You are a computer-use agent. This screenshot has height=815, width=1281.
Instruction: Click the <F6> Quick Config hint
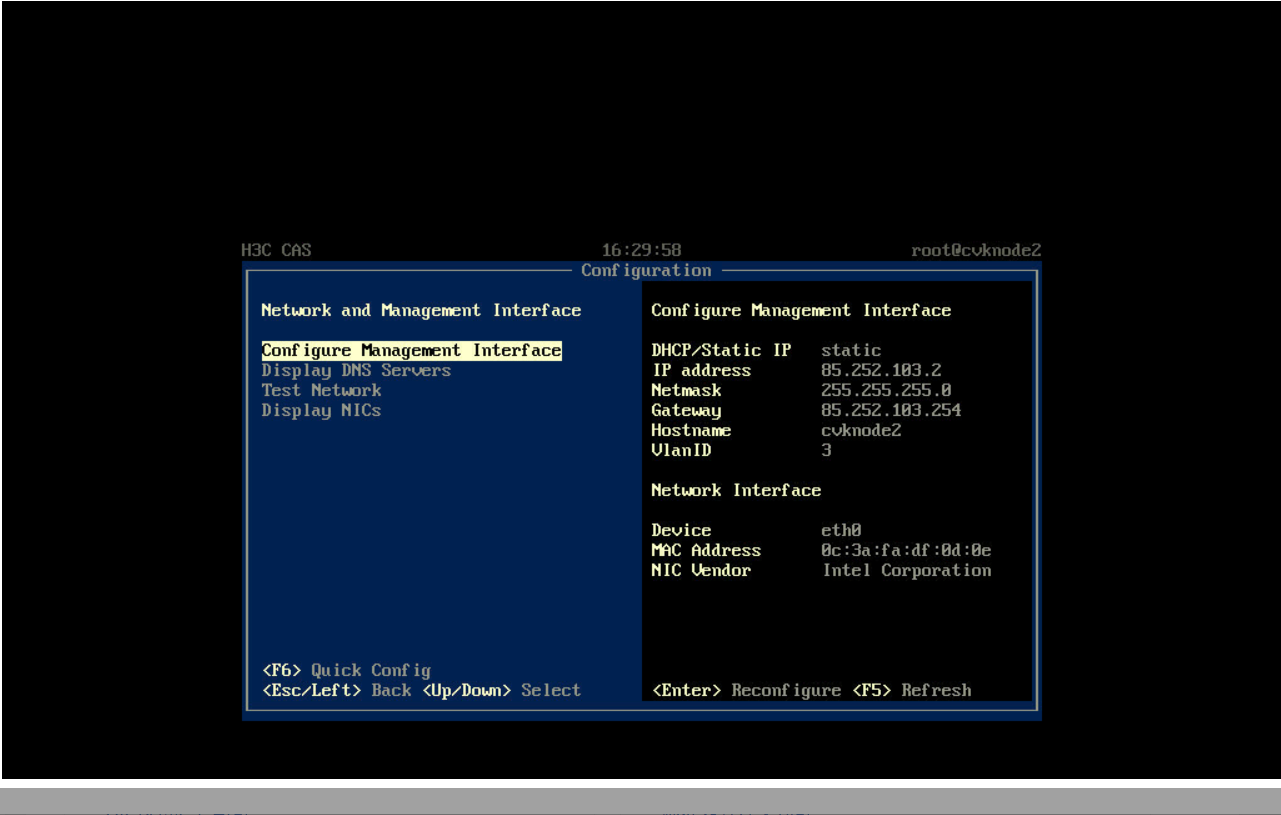pos(346,671)
